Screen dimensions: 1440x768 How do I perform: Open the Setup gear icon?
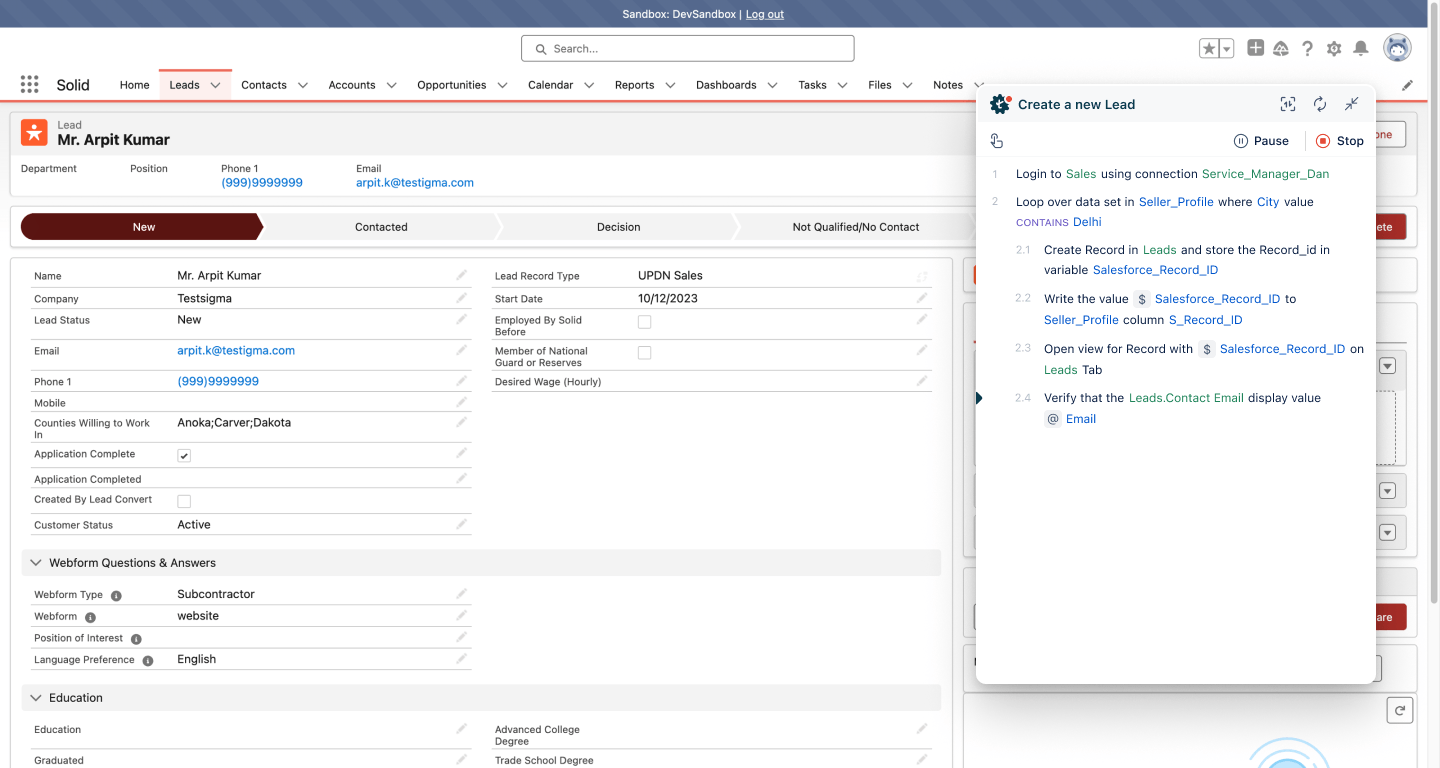coord(1333,48)
